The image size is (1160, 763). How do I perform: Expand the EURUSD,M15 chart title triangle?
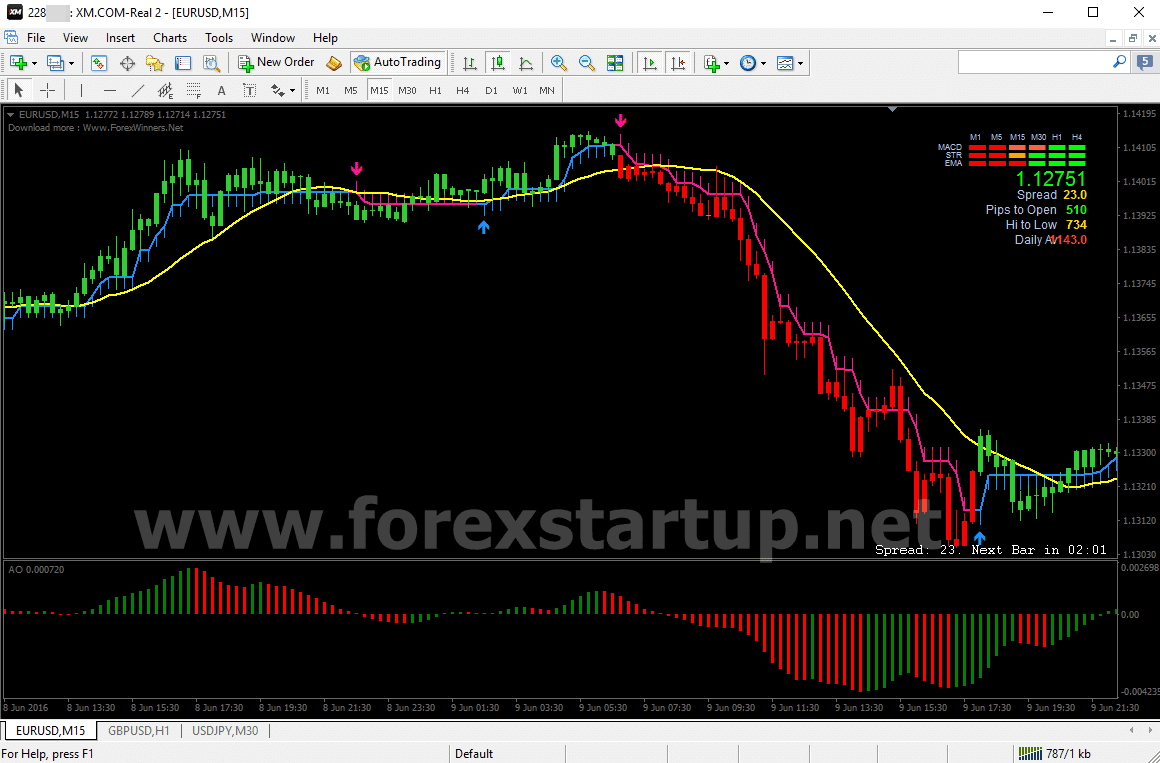point(11,115)
